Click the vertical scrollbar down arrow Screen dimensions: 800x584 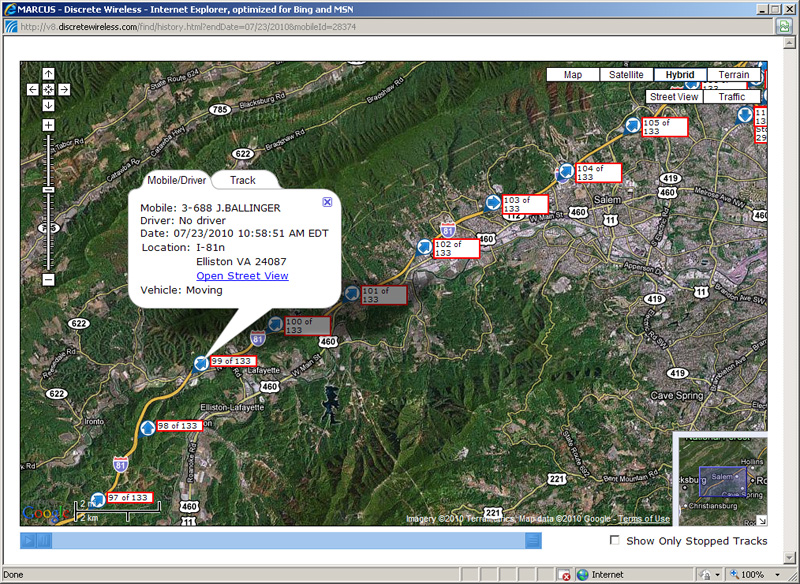click(x=787, y=558)
